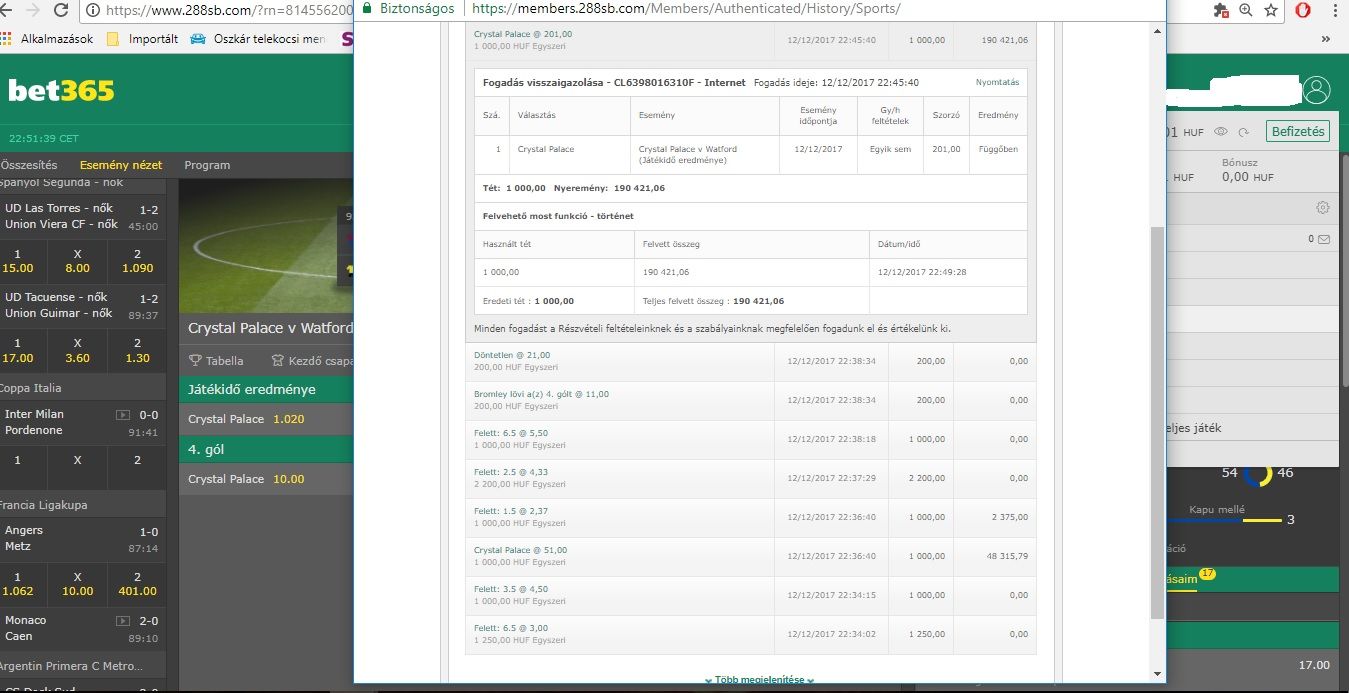This screenshot has width=1349, height=693.
Task: Select Union Viera CF odds 1.090
Action: (137, 261)
